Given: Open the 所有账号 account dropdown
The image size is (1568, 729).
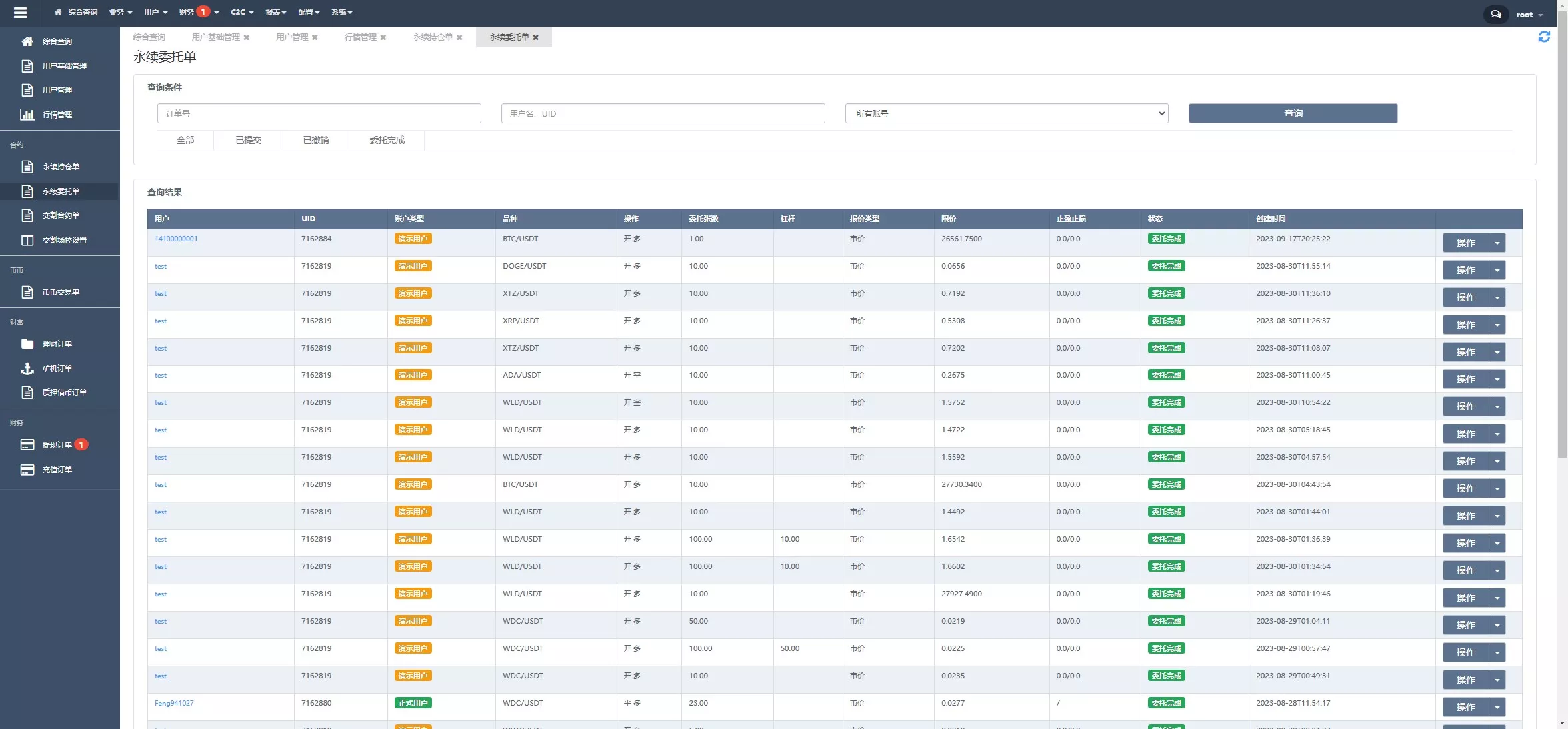Looking at the screenshot, I should point(1006,113).
